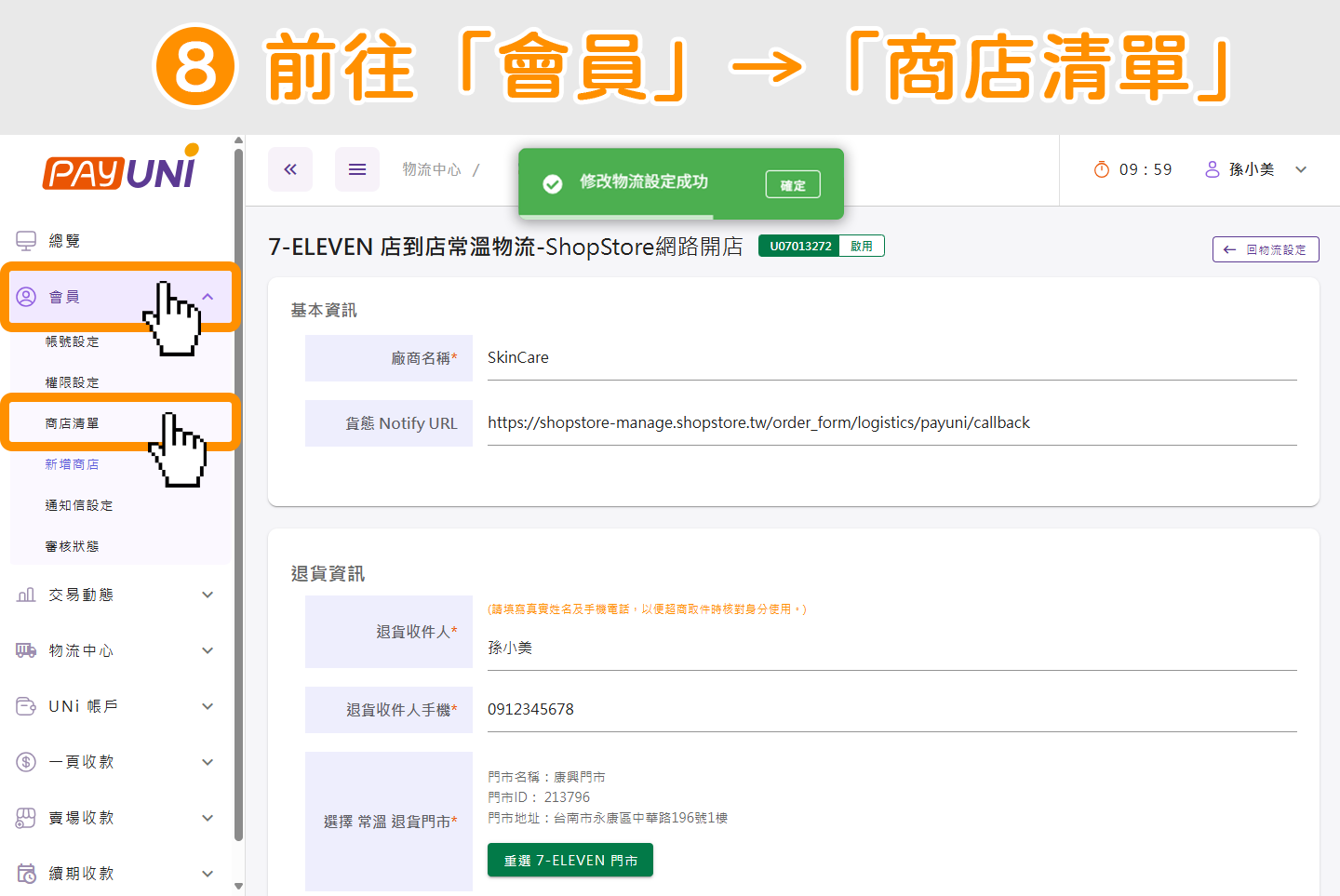Click the 貨態 Notify URL input field
Image resolution: width=1340 pixels, height=896 pixels.
(x=891, y=423)
